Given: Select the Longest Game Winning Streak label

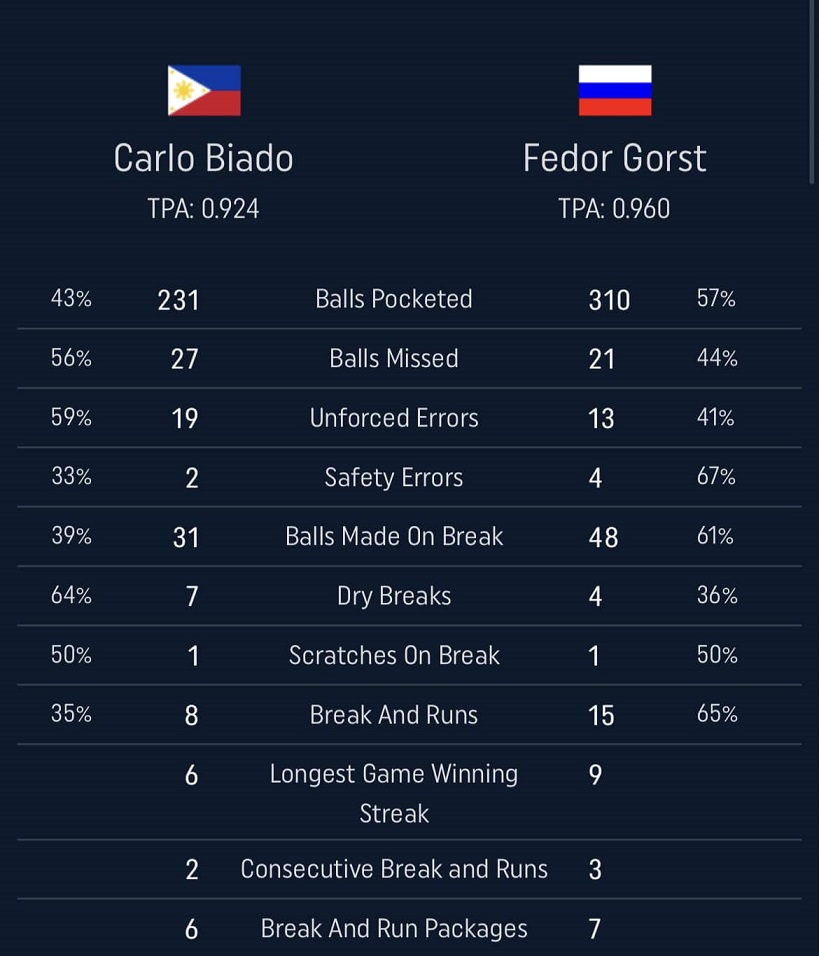Looking at the screenshot, I should pos(394,793).
